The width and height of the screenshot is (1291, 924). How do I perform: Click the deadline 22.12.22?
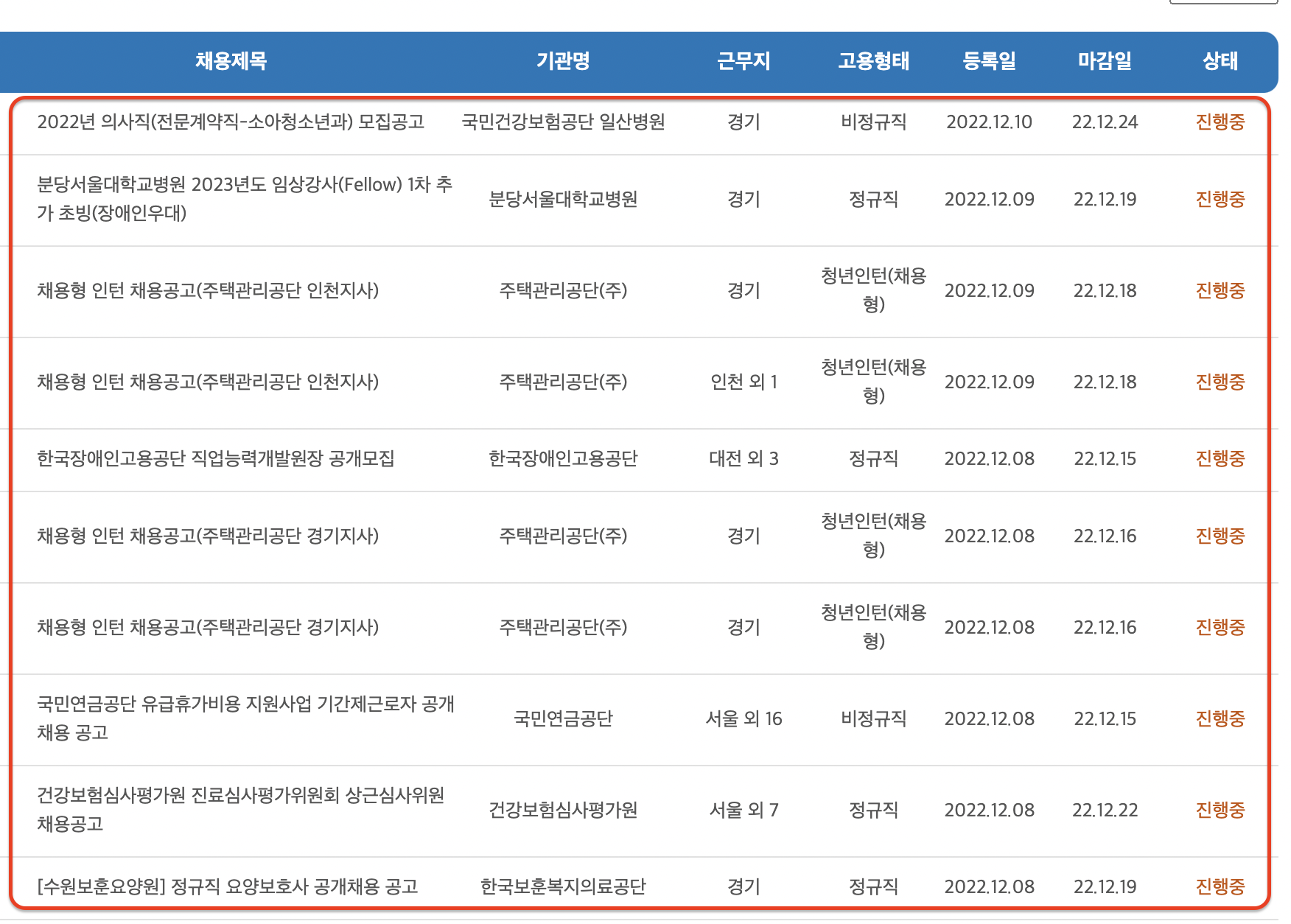tap(1105, 810)
